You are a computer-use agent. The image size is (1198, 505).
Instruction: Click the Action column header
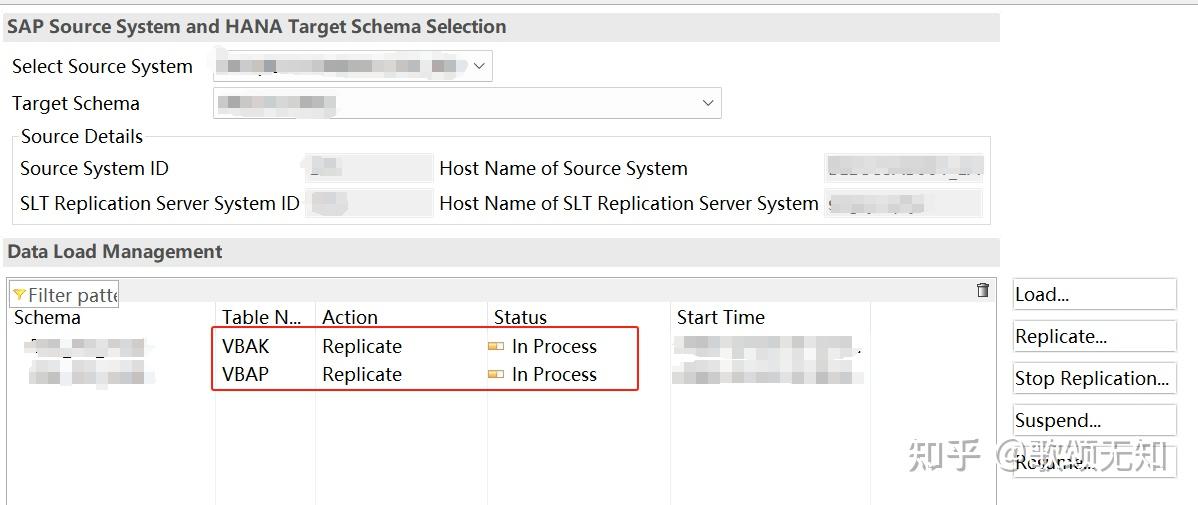350,318
